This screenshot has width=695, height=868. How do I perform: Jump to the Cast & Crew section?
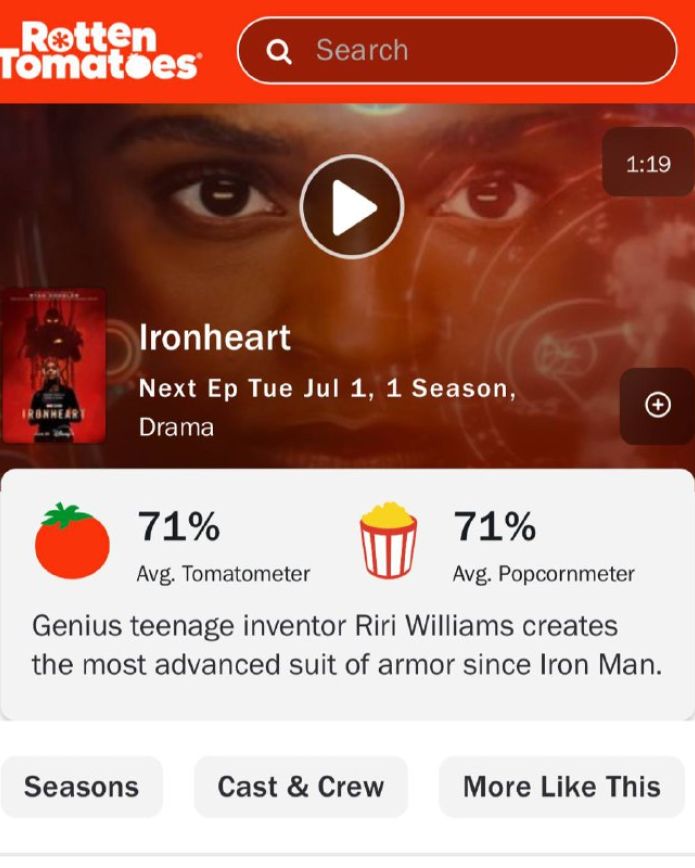click(x=301, y=787)
